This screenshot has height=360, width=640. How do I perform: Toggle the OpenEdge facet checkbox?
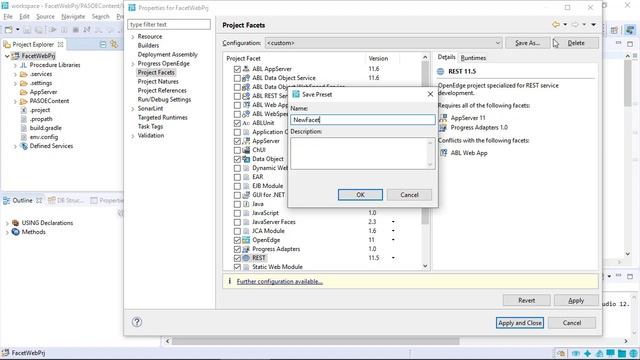pos(237,240)
